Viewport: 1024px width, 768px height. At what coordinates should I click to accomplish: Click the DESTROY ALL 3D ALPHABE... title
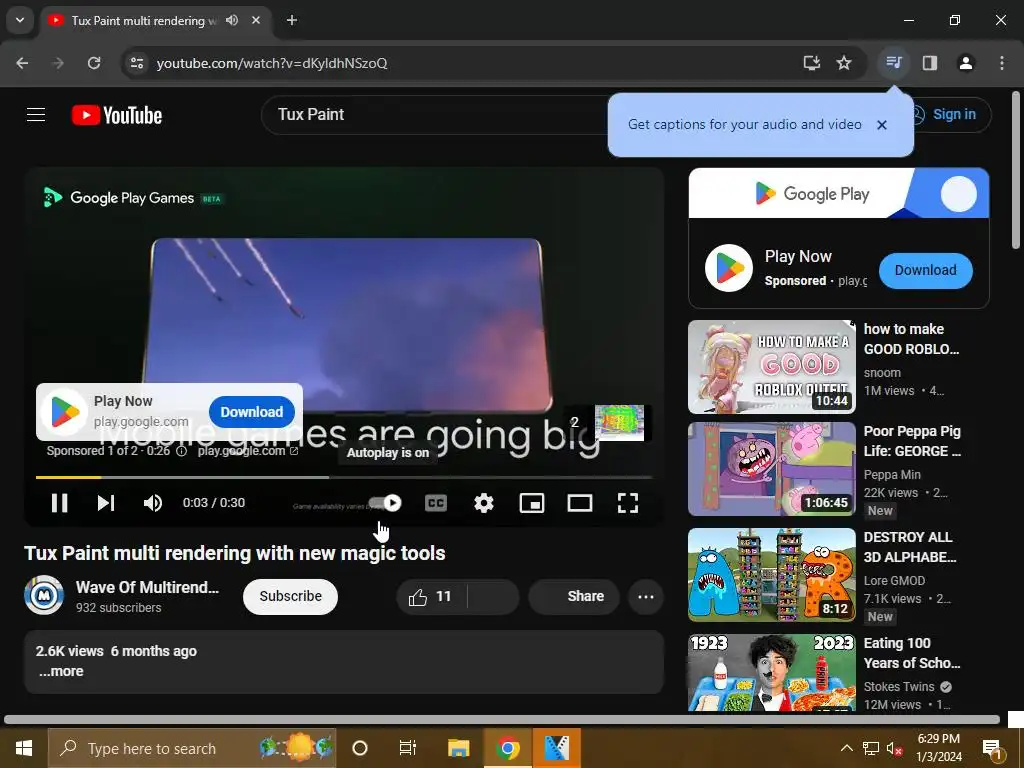click(910, 547)
